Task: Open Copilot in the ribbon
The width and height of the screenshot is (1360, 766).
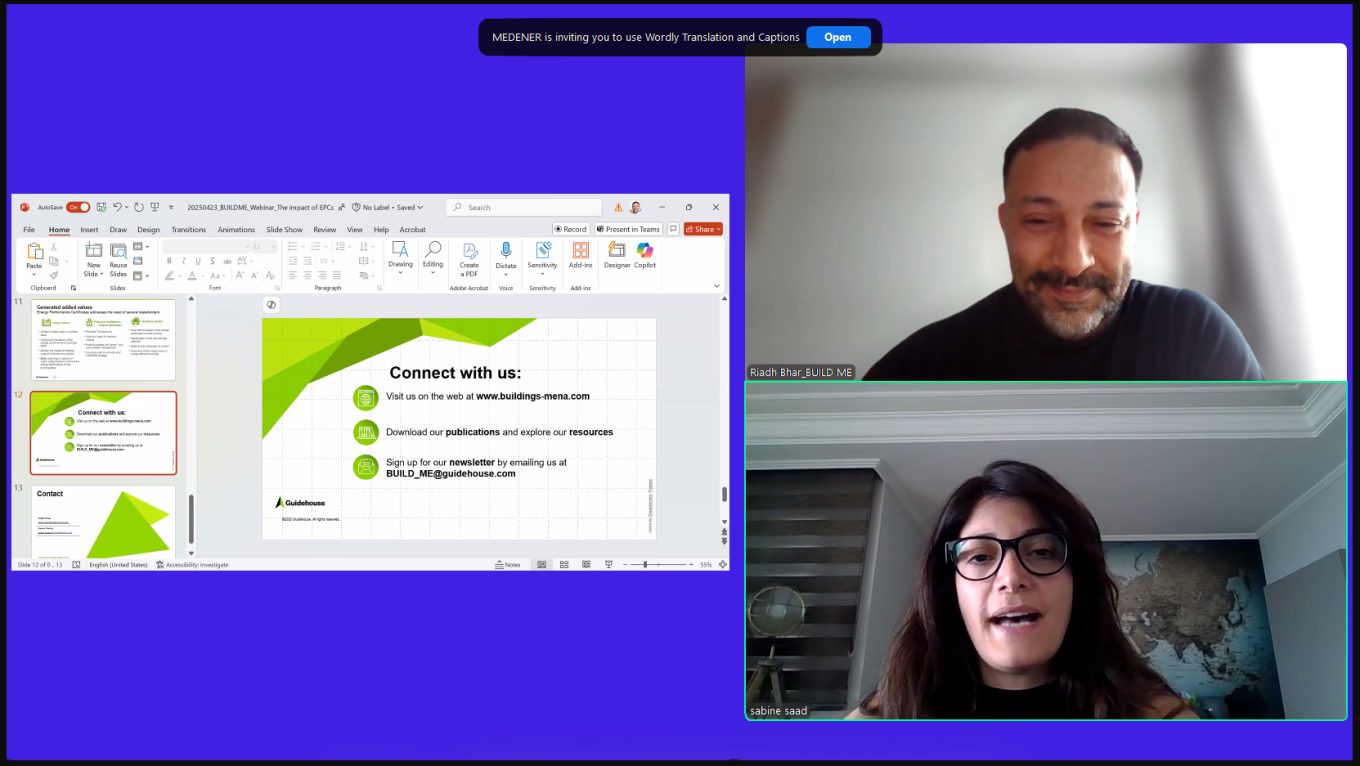Action: tap(645, 256)
